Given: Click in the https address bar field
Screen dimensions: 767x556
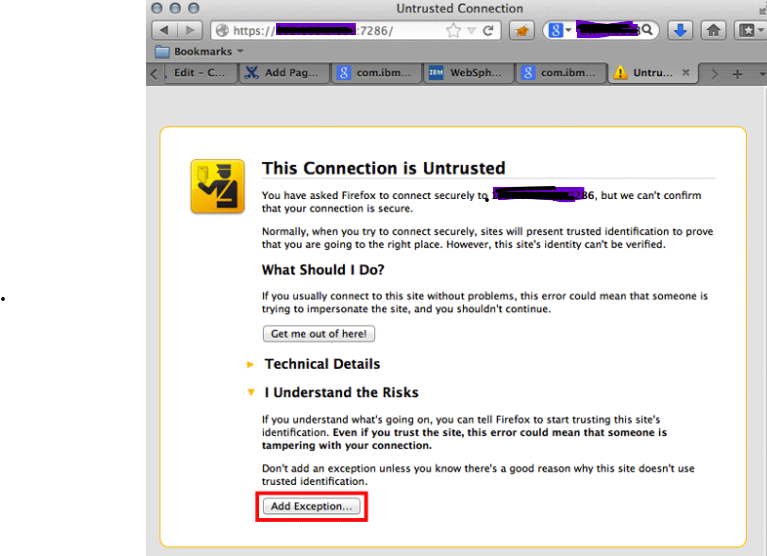Looking at the screenshot, I should pyautogui.click(x=356, y=30).
